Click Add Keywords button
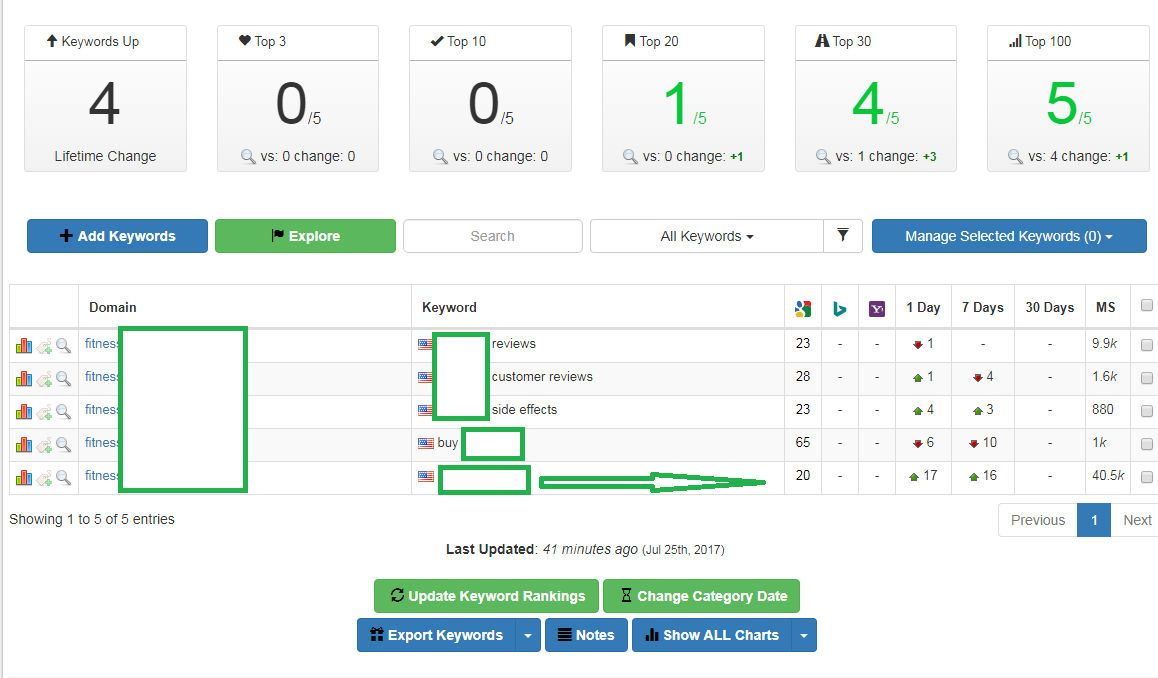 click(117, 236)
